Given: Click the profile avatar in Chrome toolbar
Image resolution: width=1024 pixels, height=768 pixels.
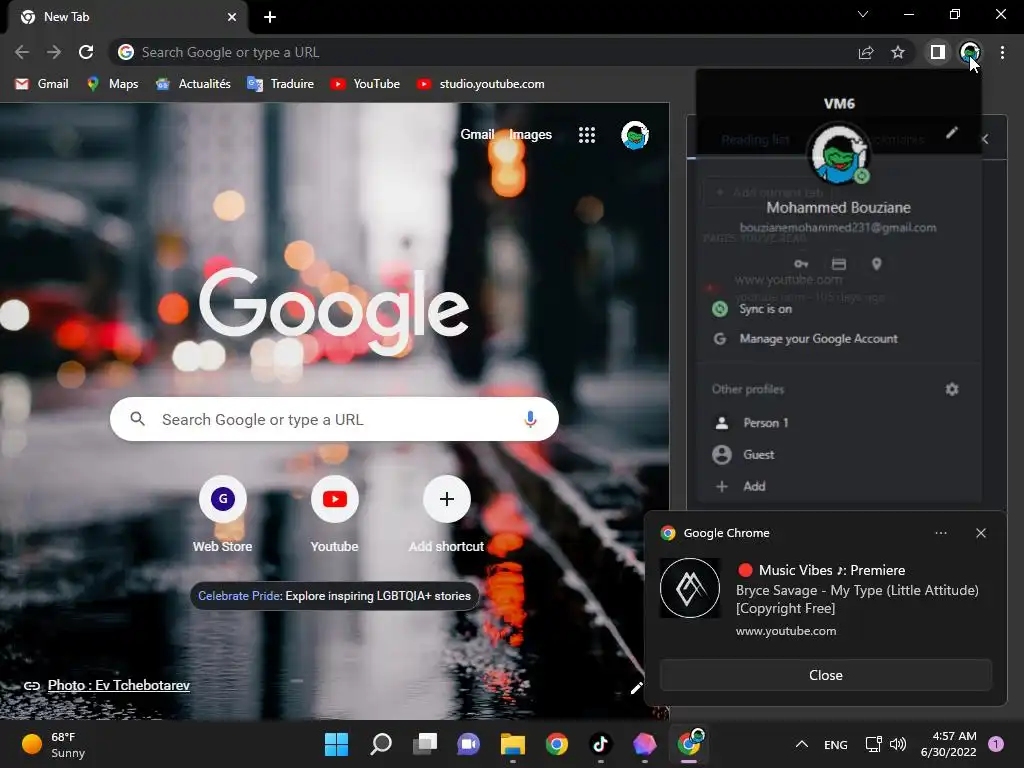Looking at the screenshot, I should pos(970,52).
